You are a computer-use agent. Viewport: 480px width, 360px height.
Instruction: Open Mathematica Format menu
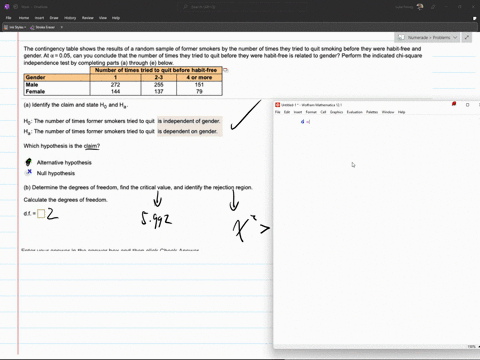pos(311,112)
